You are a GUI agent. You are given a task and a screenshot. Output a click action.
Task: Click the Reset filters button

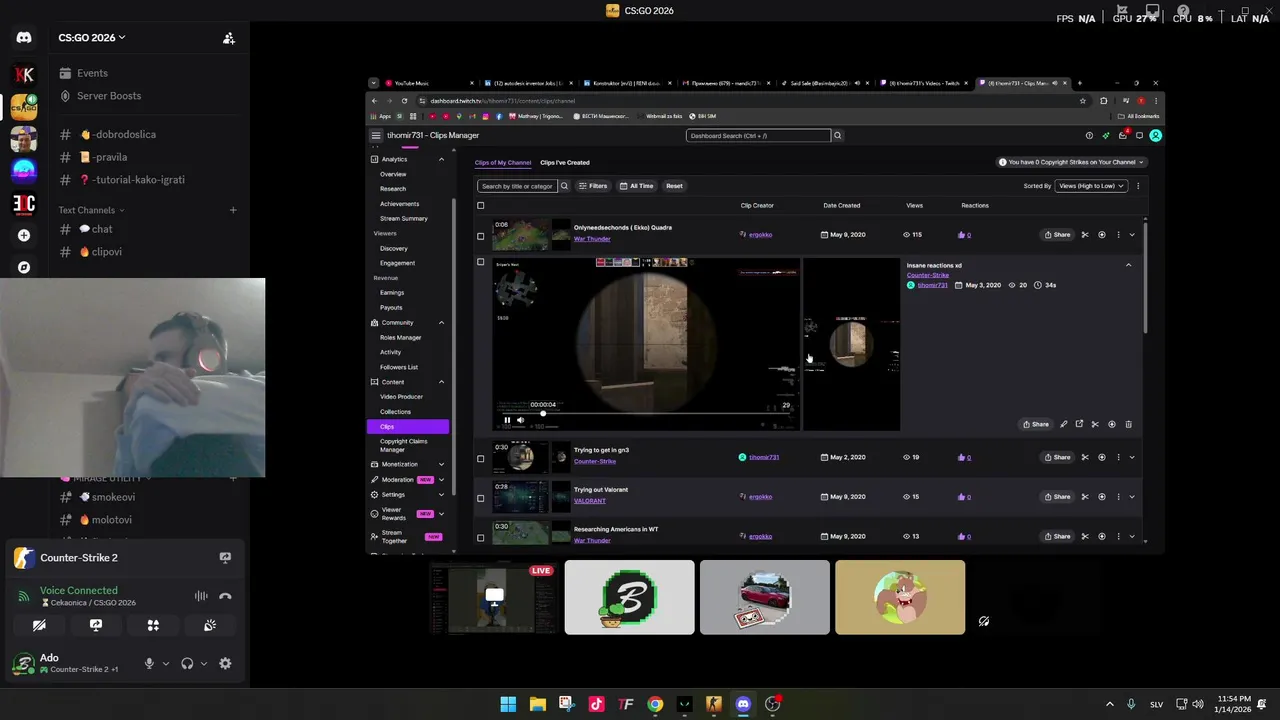(675, 186)
